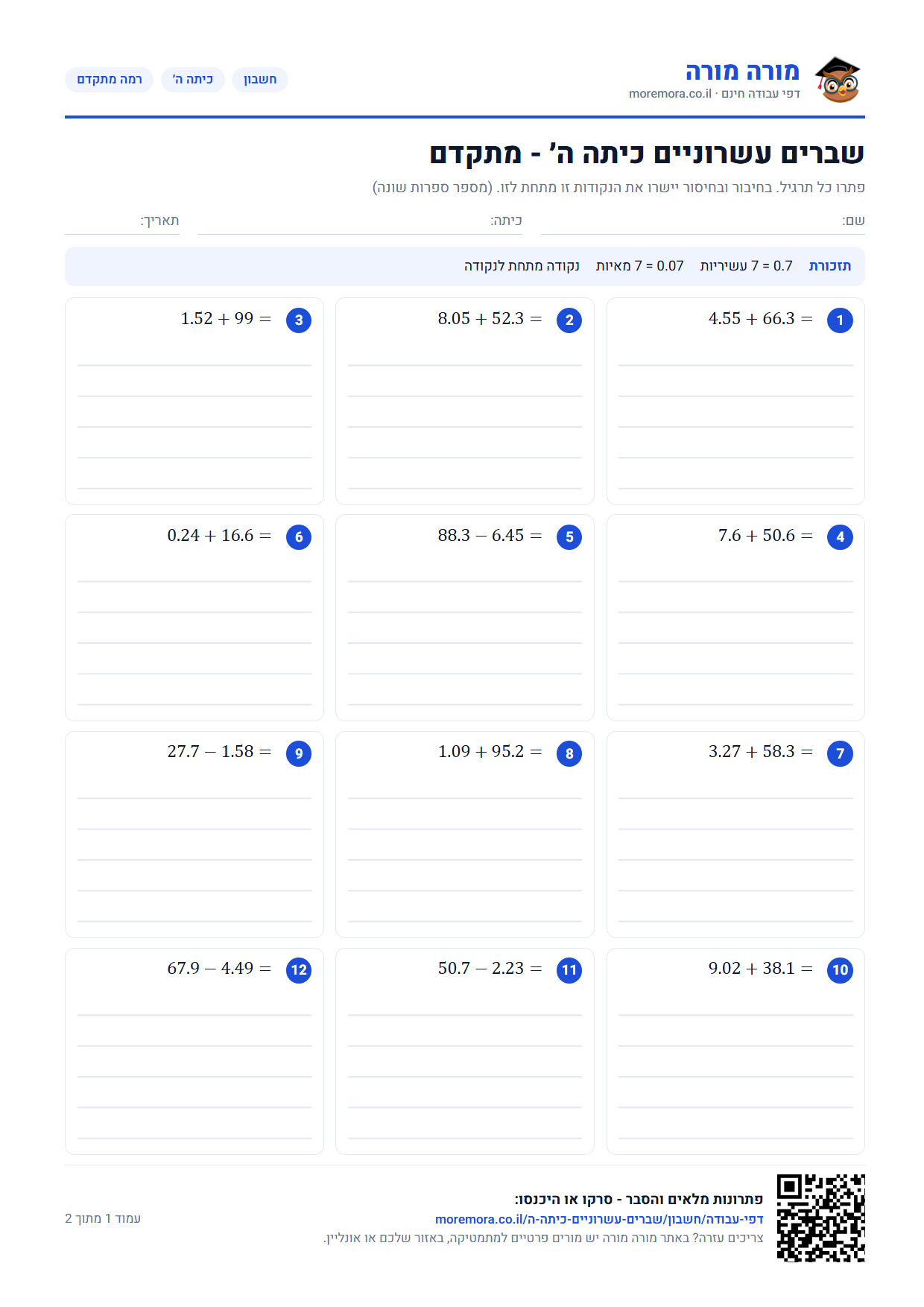
Task: Click the exercise 1.09 + 95.2 =
Action: (490, 752)
